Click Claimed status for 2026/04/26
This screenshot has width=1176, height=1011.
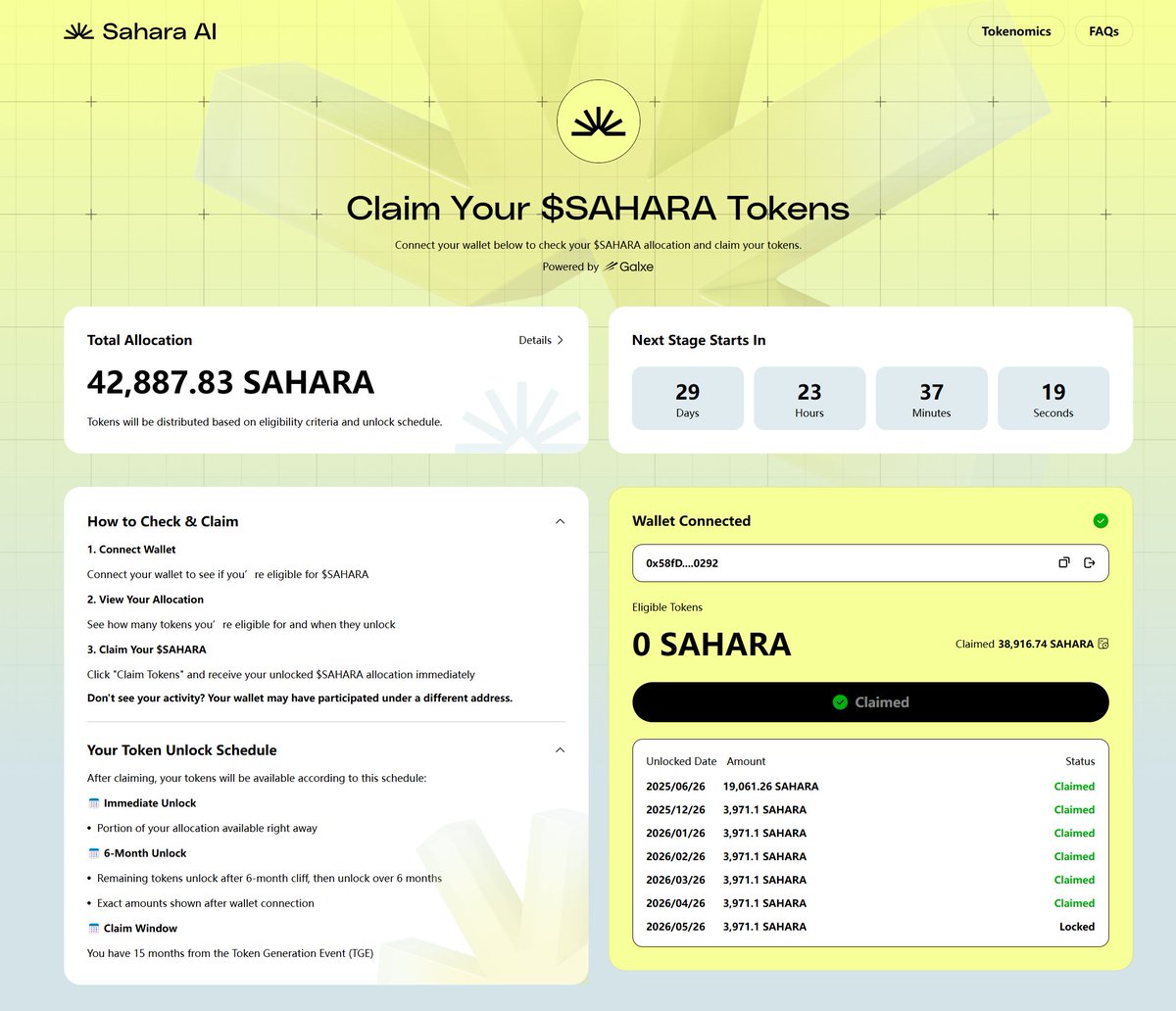[x=1074, y=903]
